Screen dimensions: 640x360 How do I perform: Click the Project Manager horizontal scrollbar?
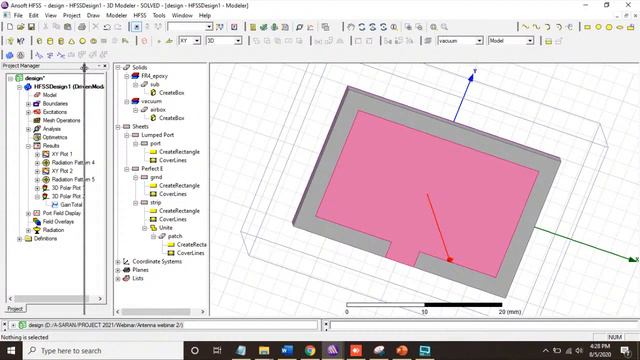pyautogui.click(x=55, y=299)
